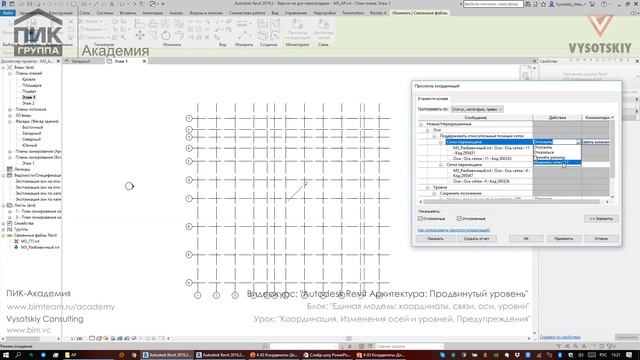Click the Show button in dialog
Viewport: 640px width, 360px height.
436,238
